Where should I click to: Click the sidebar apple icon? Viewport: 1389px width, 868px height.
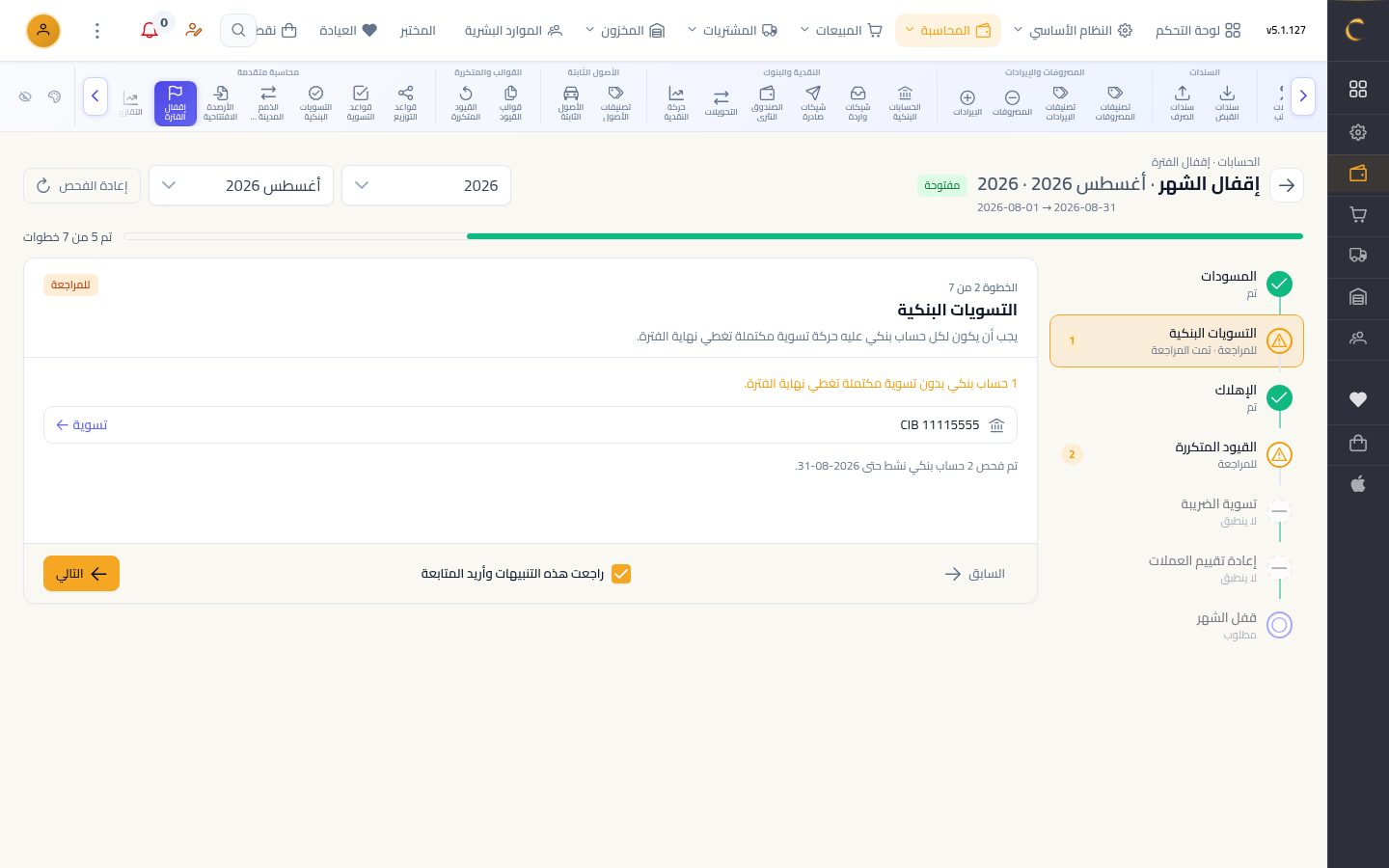click(x=1358, y=483)
